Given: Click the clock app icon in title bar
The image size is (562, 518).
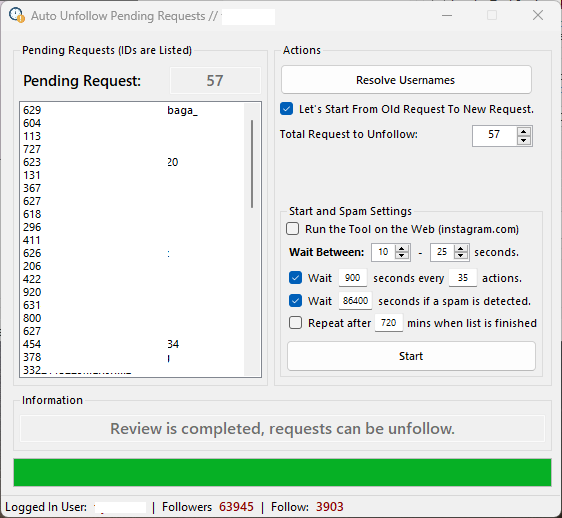Looking at the screenshot, I should [17, 15].
